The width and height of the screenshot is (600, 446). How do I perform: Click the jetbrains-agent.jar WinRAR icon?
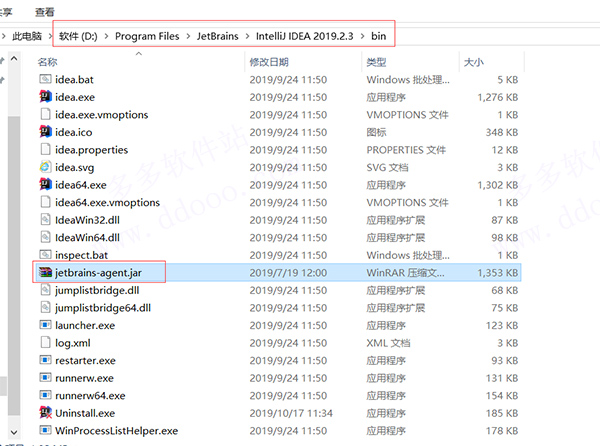pos(45,272)
